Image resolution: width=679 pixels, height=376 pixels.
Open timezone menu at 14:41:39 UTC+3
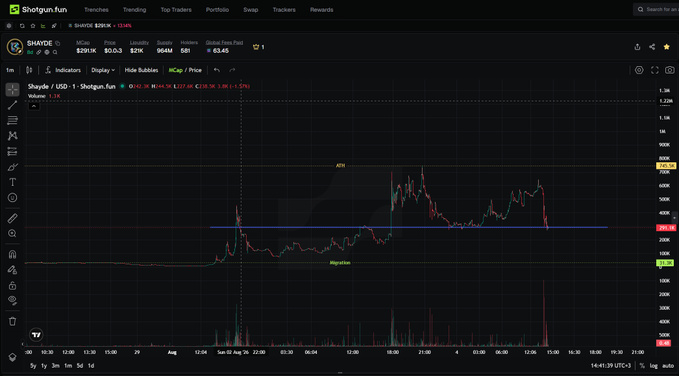click(x=611, y=366)
